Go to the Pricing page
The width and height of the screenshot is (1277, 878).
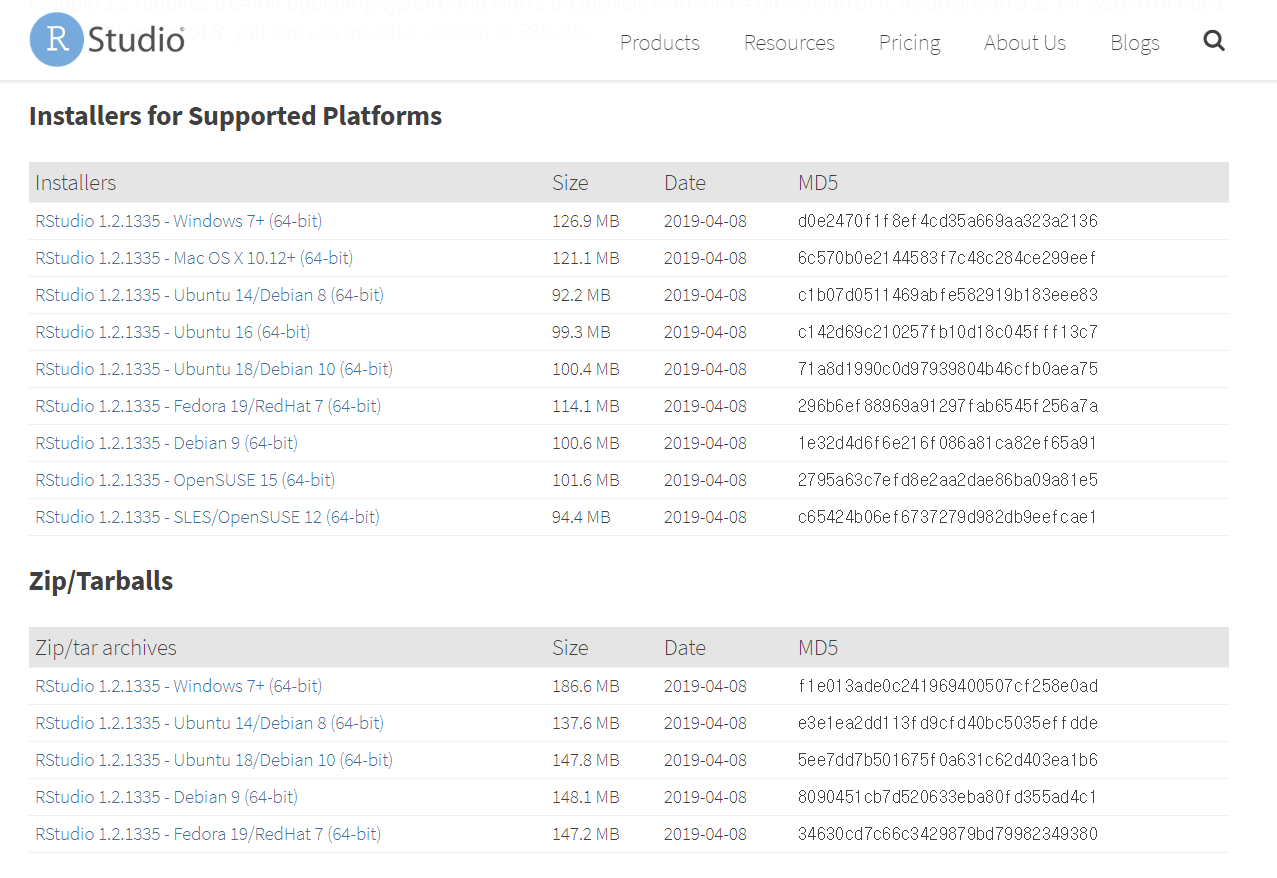point(910,43)
